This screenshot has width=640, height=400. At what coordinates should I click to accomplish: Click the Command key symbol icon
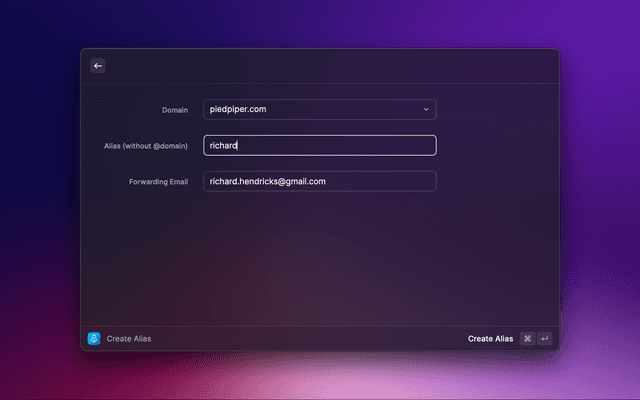pyautogui.click(x=527, y=338)
